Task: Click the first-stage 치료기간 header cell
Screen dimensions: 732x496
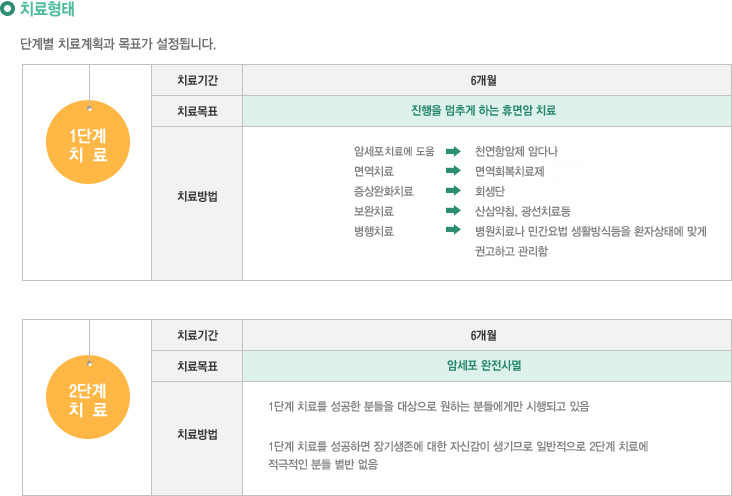Action: point(197,80)
